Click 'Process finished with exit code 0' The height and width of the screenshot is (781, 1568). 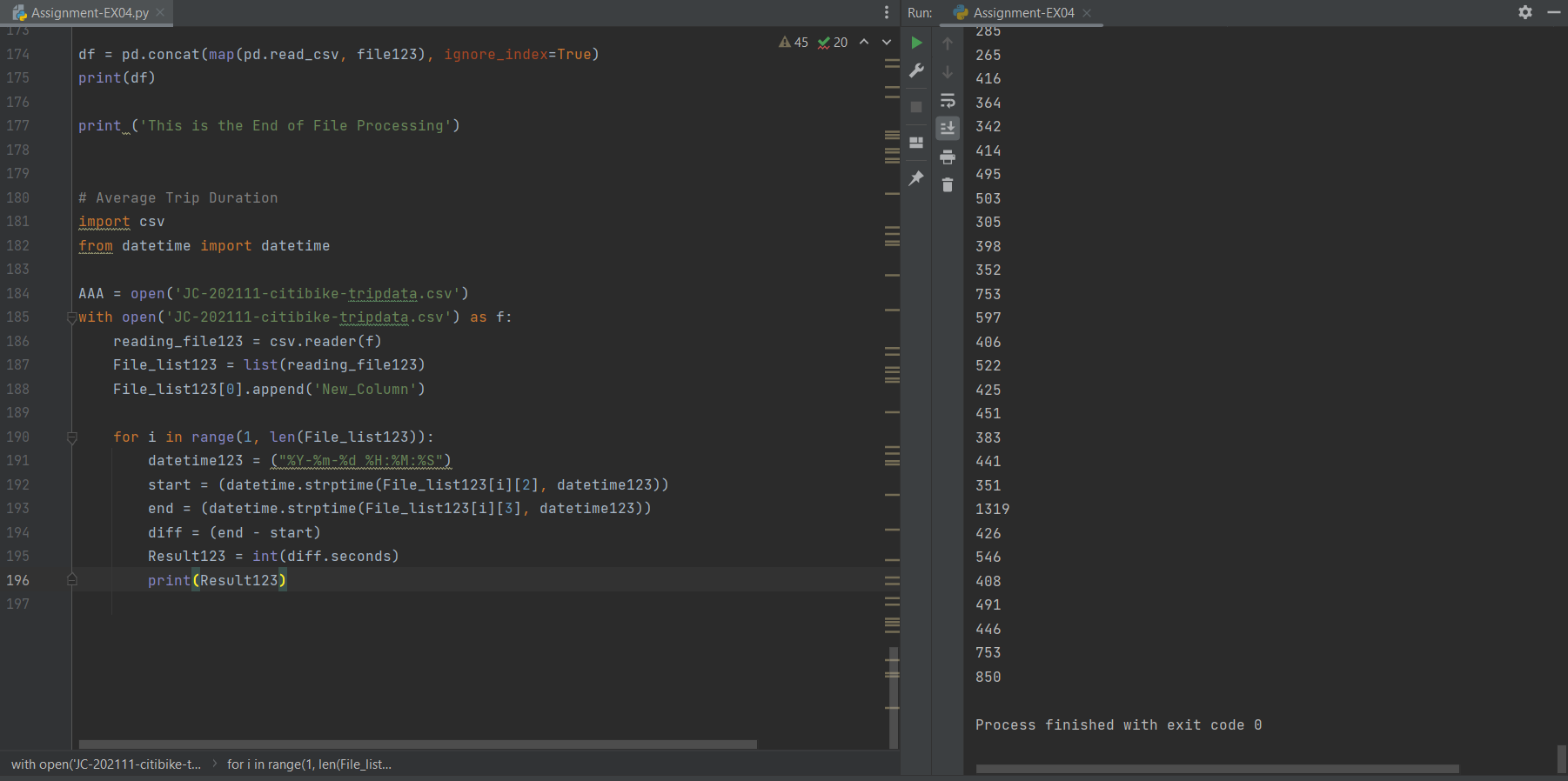1119,725
